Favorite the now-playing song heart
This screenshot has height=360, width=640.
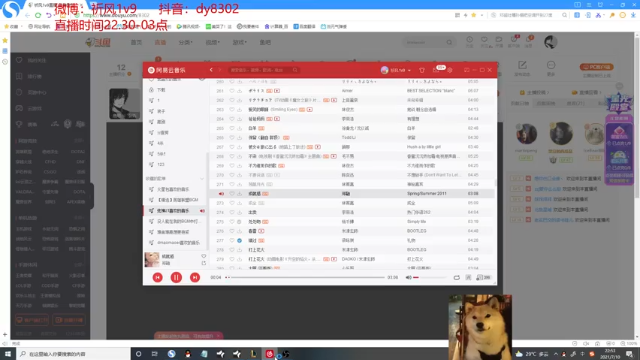[204, 256]
